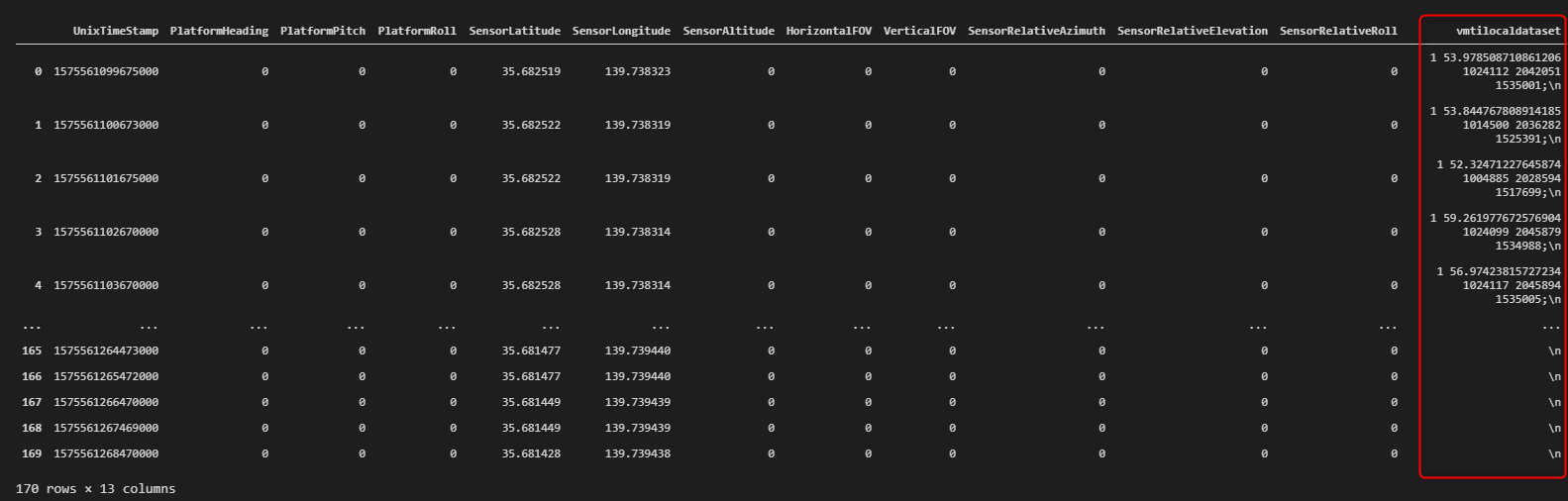Click vmtilocaldataset value starting 53.978508710861206
The image size is (1568, 501).
point(1496,71)
